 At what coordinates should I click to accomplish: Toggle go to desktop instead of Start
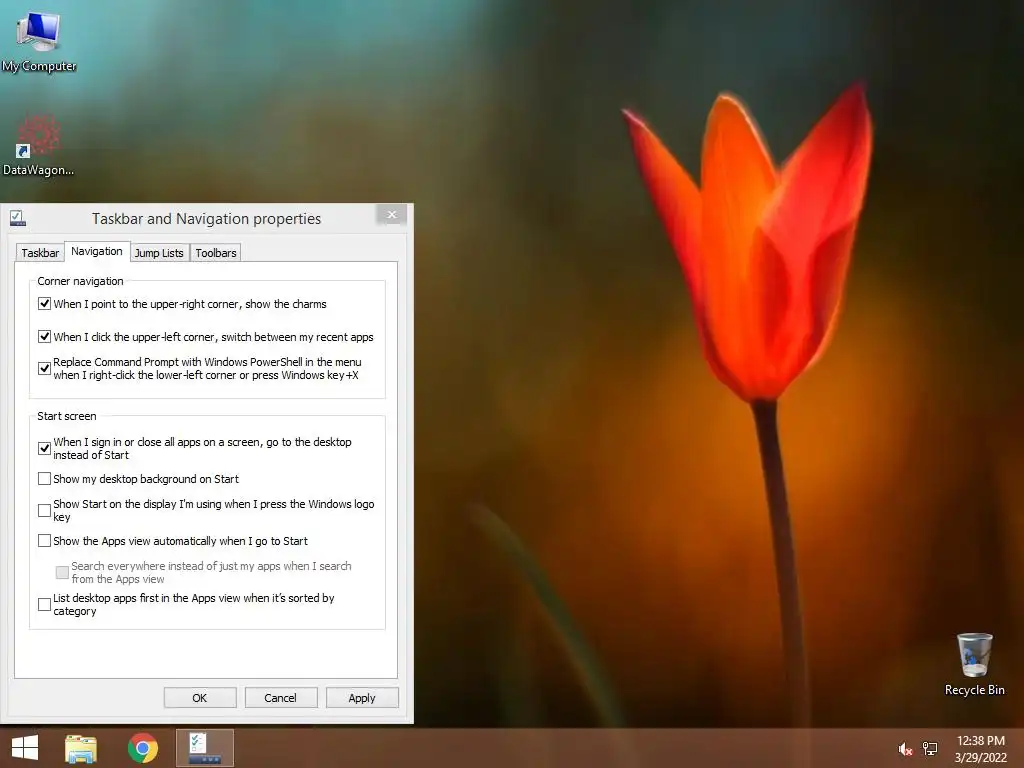tap(44, 449)
